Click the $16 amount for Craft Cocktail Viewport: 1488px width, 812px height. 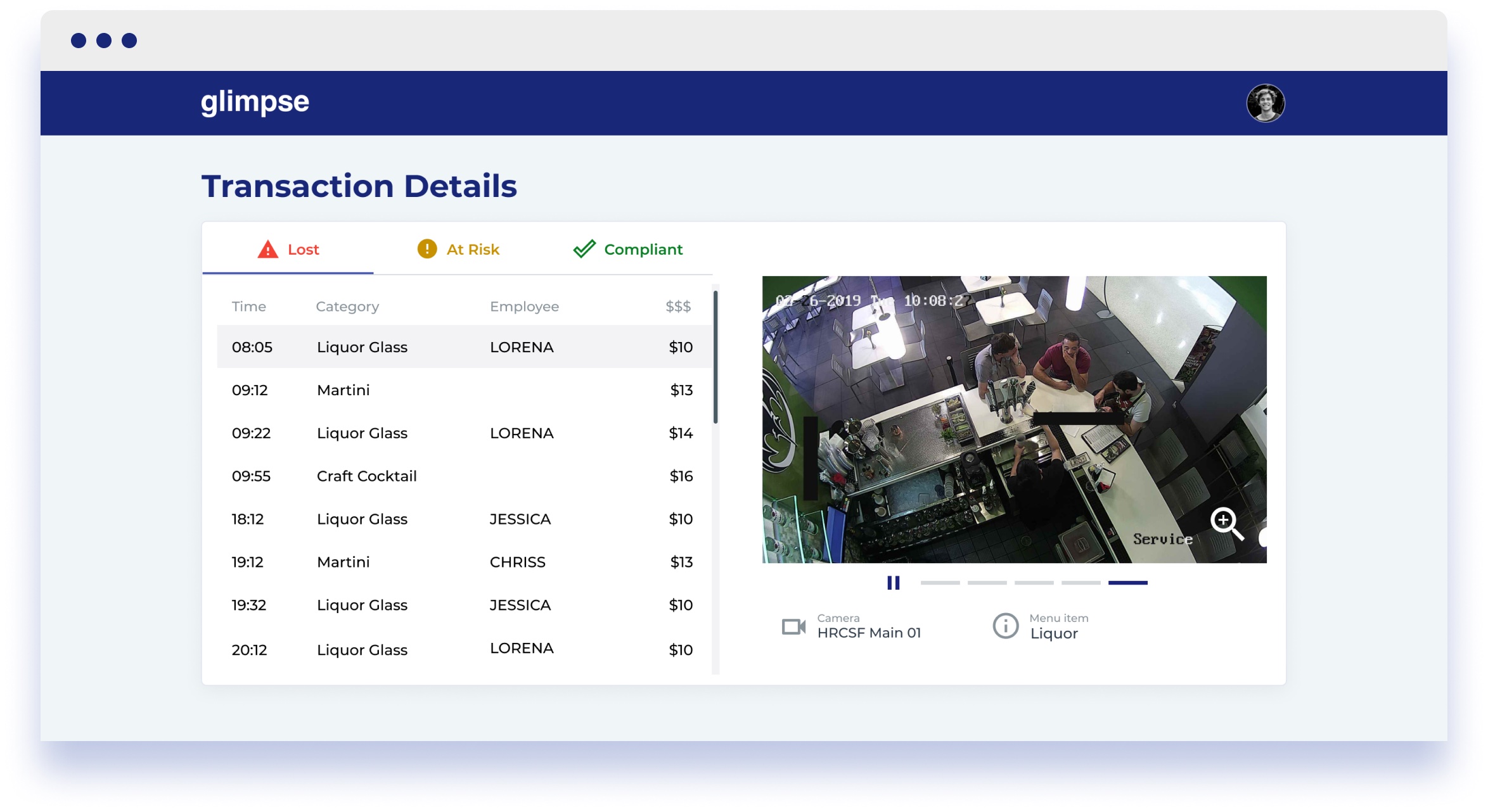click(x=681, y=476)
